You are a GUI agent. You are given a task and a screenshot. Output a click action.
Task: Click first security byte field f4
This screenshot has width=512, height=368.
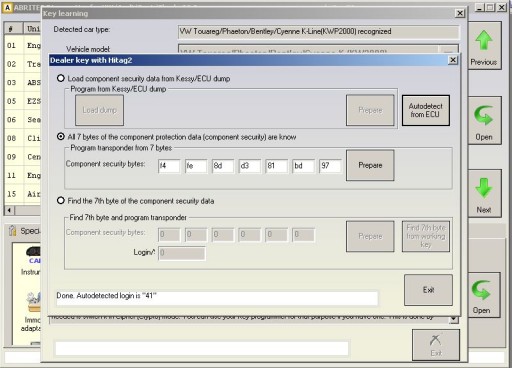169,166
